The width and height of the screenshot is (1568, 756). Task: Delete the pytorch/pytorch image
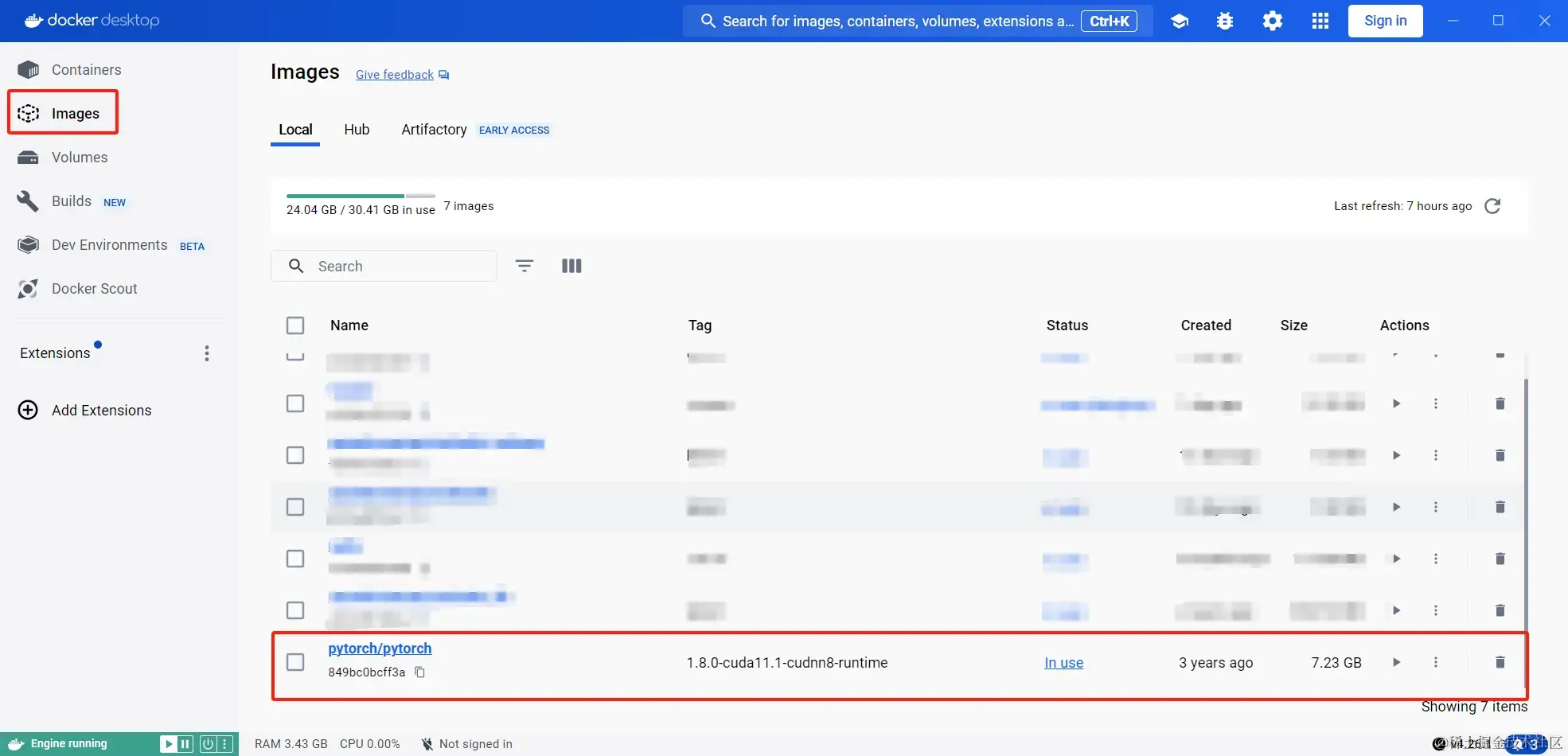coord(1500,662)
